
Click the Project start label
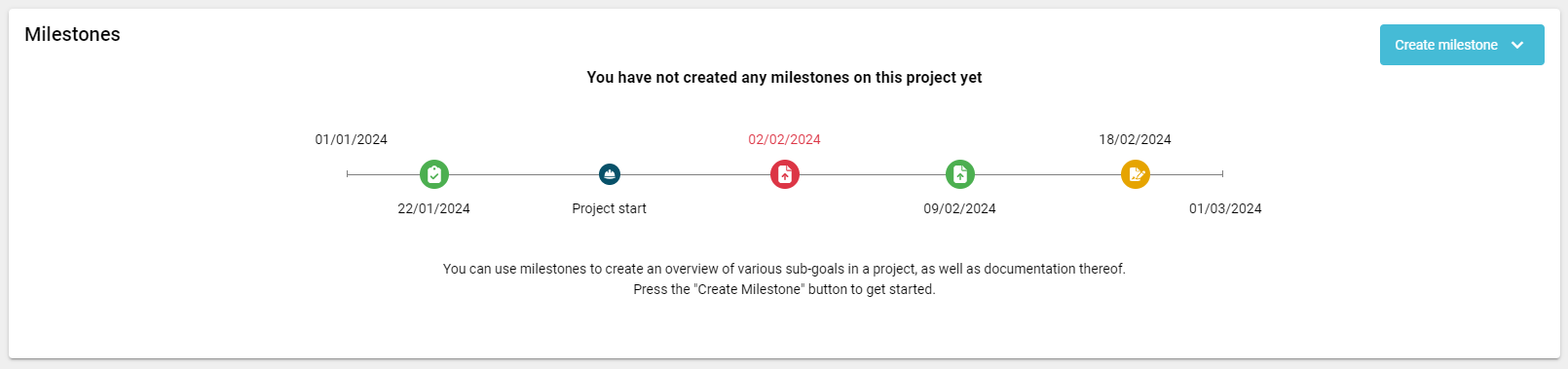click(x=610, y=208)
